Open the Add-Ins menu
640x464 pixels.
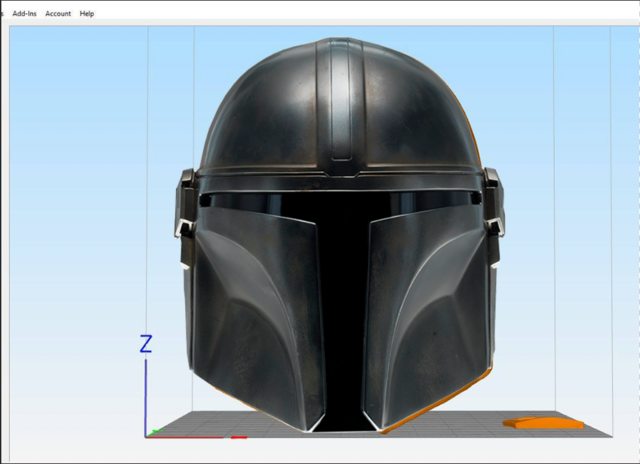[x=24, y=13]
